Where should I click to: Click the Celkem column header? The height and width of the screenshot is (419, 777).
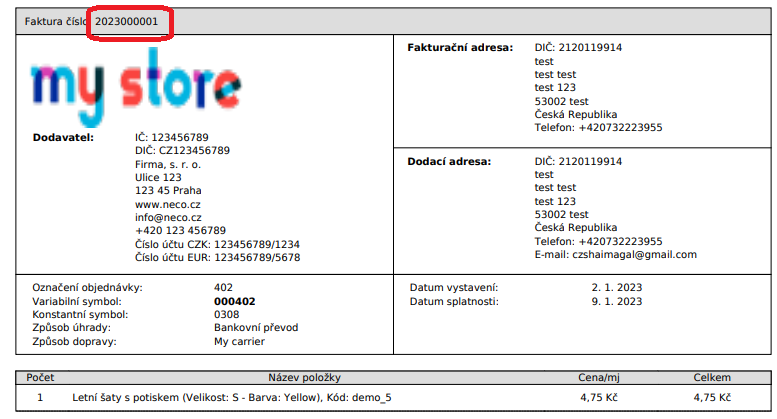point(713,378)
